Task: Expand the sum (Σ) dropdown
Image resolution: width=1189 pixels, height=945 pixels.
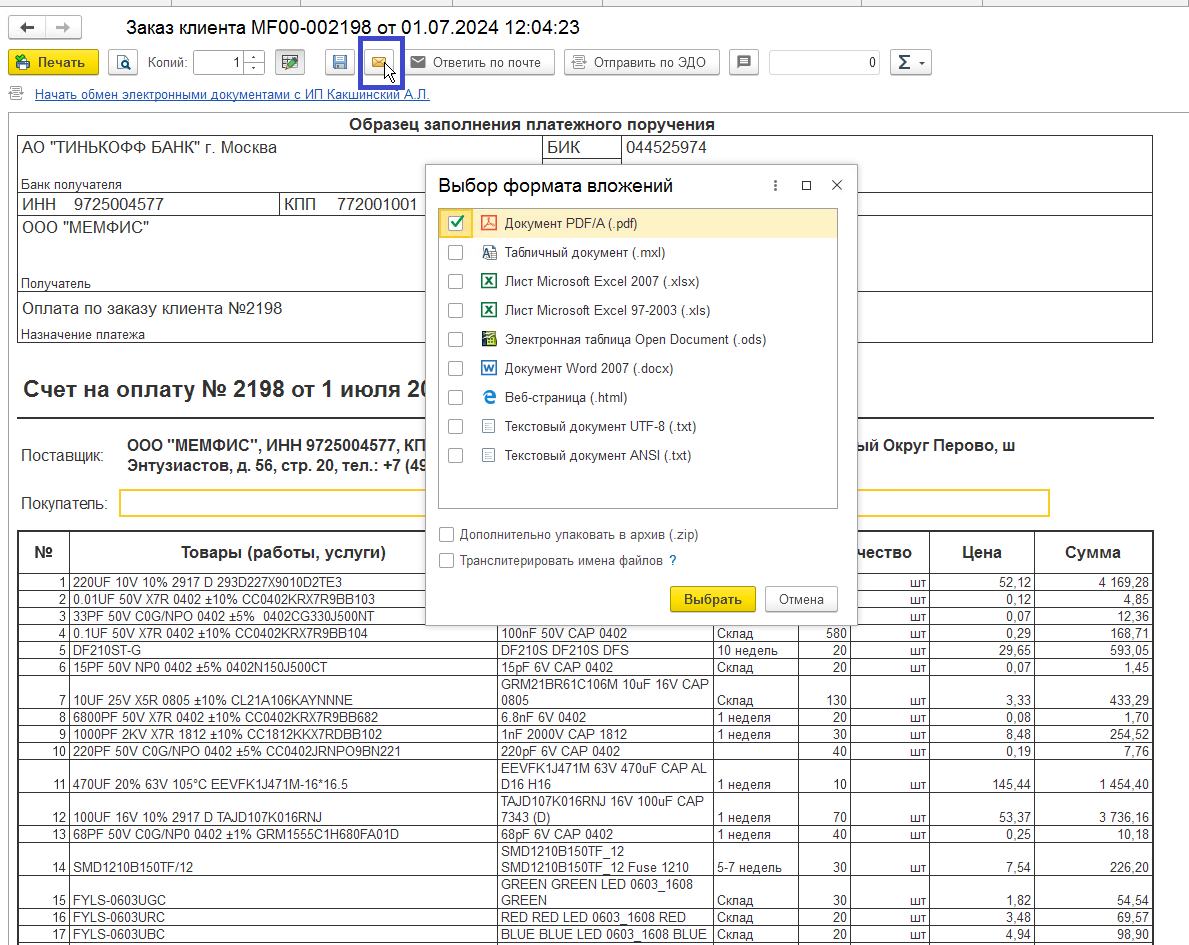Action: click(910, 63)
